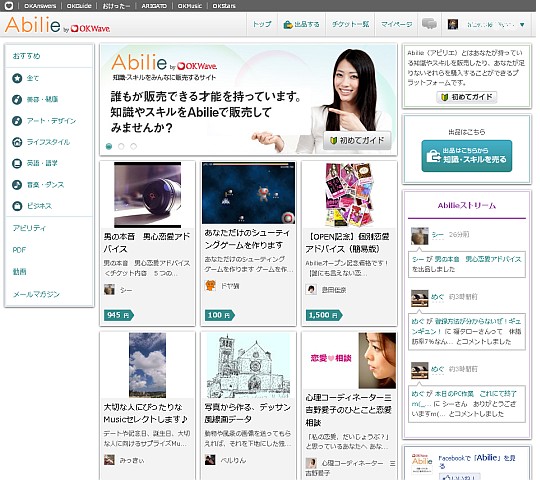Screen dimensions: 540x480
Task: Select first banner carousel dot
Action: pos(109,146)
